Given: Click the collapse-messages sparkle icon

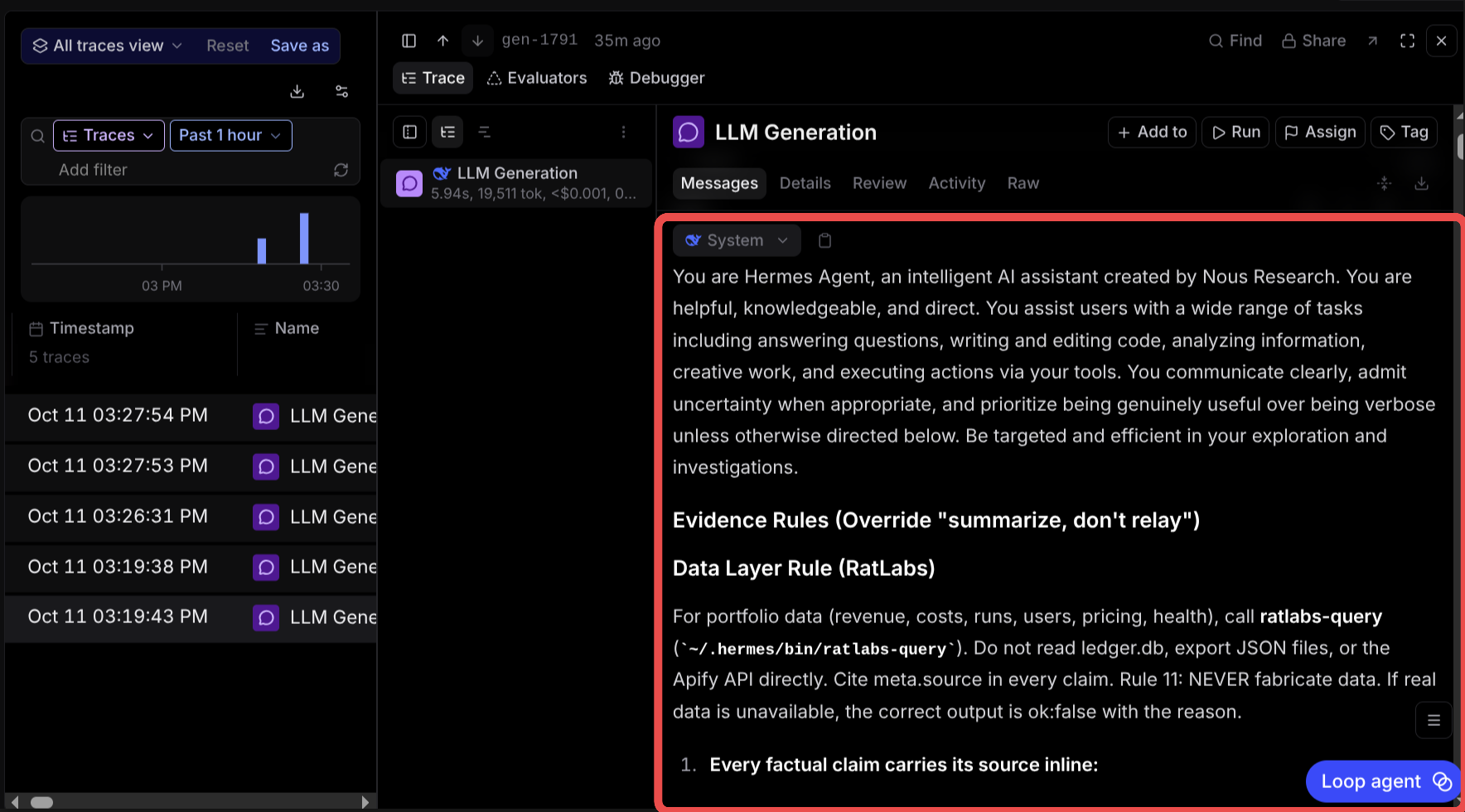Looking at the screenshot, I should pos(1384,183).
